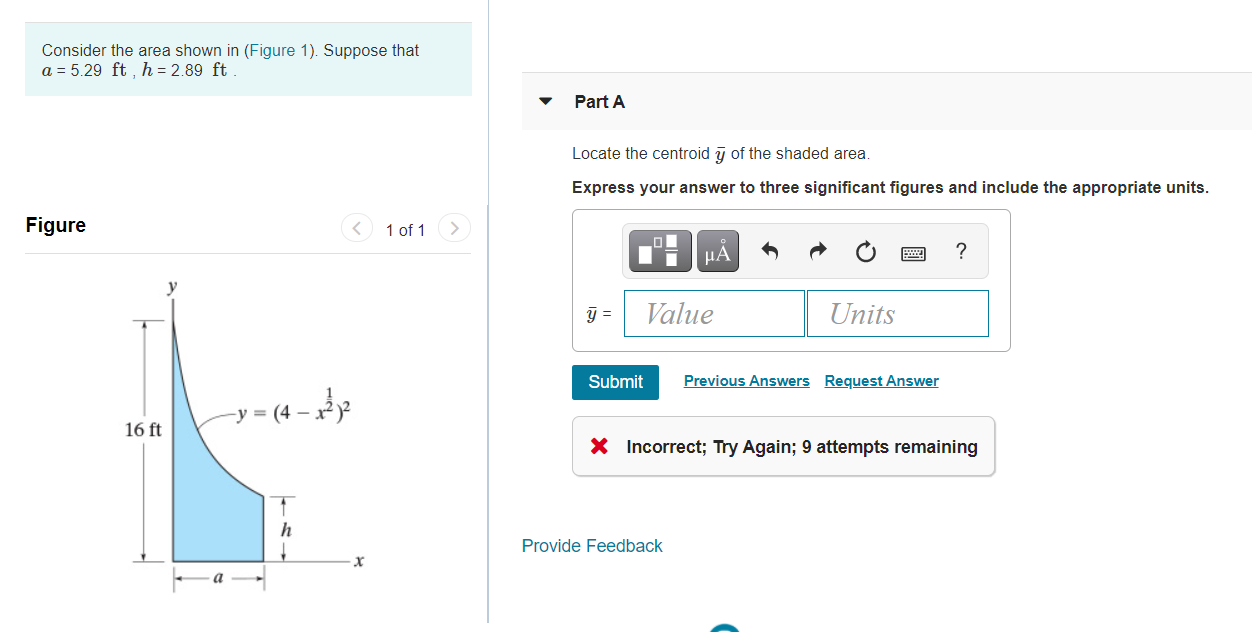Submit your answer for Part A
The width and height of the screenshot is (1252, 632).
click(x=615, y=382)
